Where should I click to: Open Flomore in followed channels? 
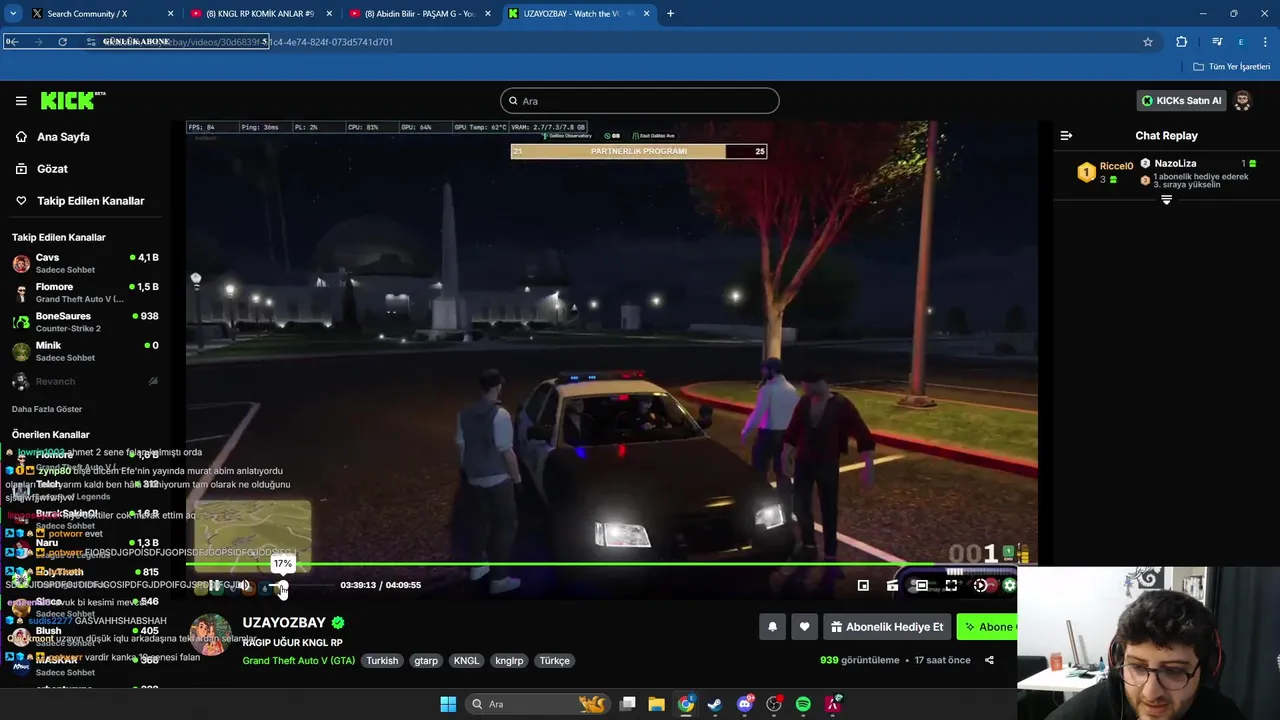click(85, 293)
